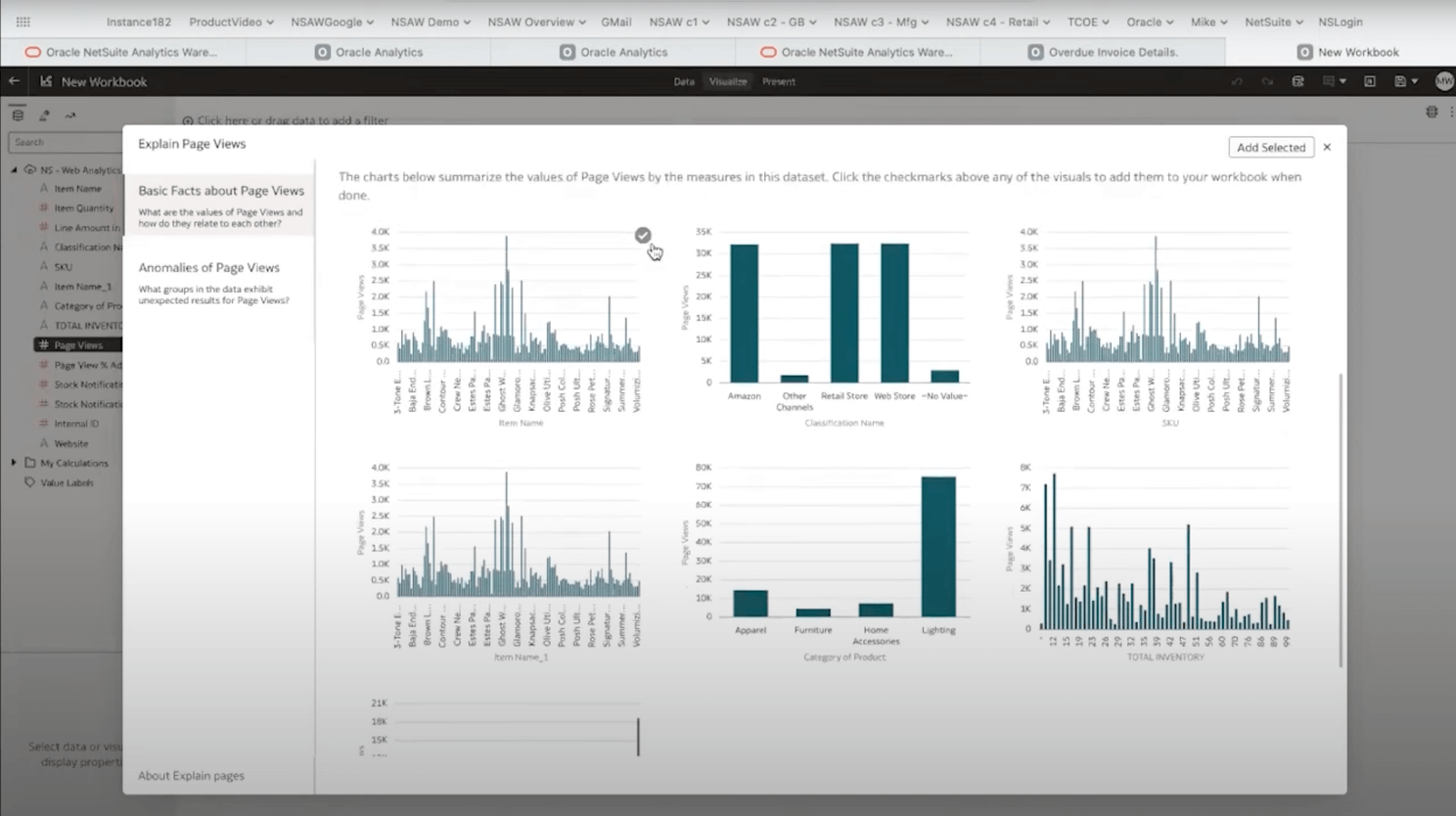Toggle checkmark on Item Name chart

click(x=643, y=236)
